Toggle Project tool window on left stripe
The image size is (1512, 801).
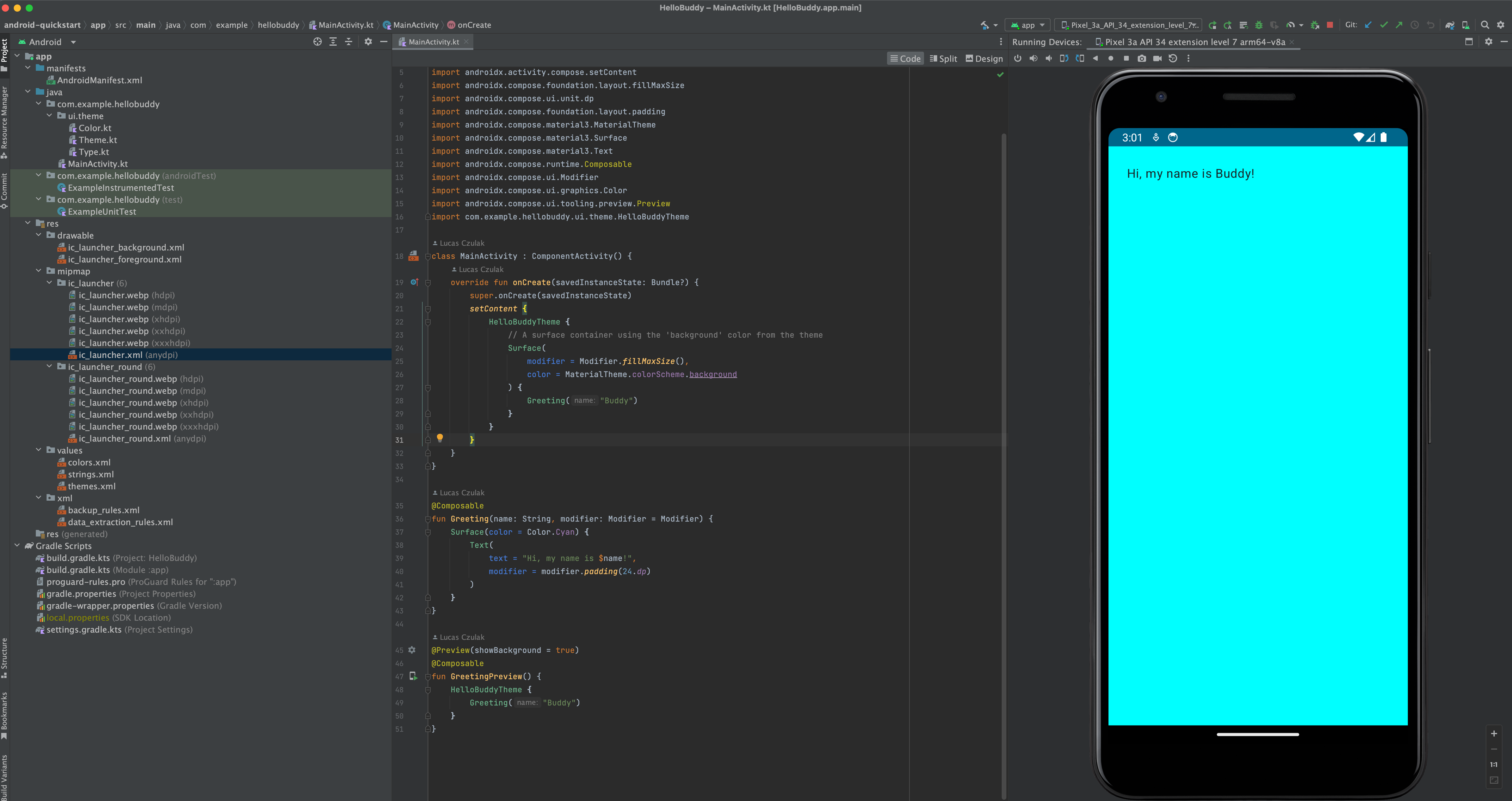(5, 56)
